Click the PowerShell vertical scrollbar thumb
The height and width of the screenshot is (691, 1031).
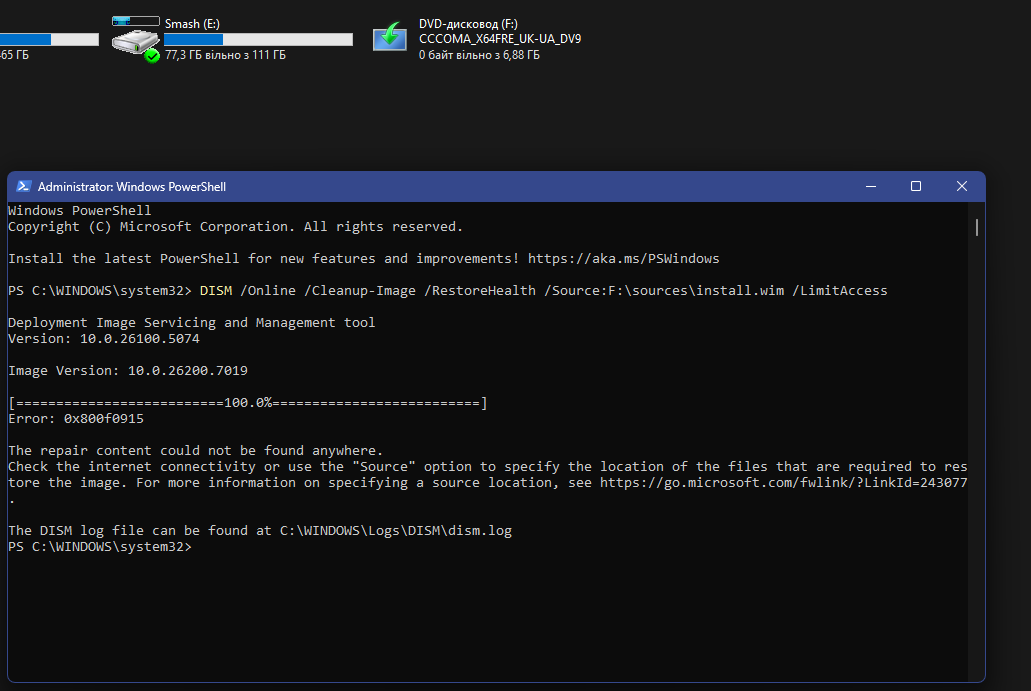977,227
